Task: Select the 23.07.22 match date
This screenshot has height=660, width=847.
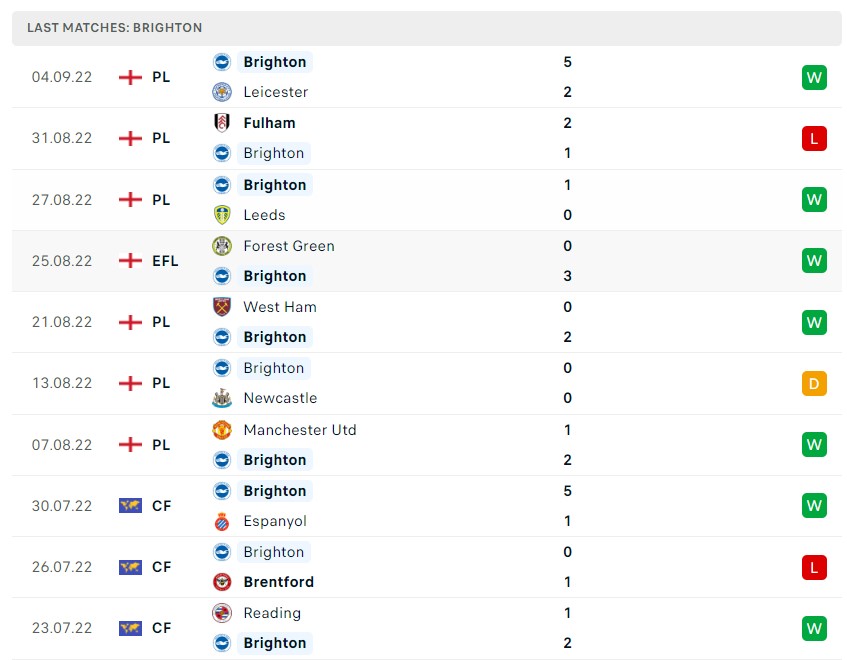Action: pos(62,628)
